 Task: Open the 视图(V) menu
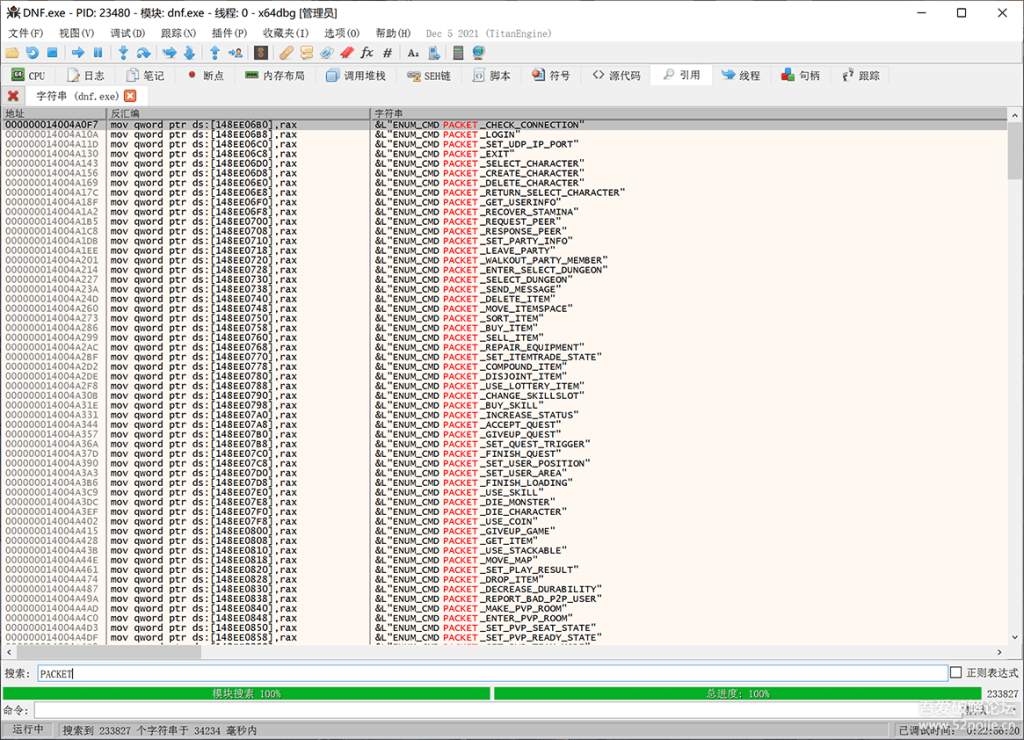(76, 33)
